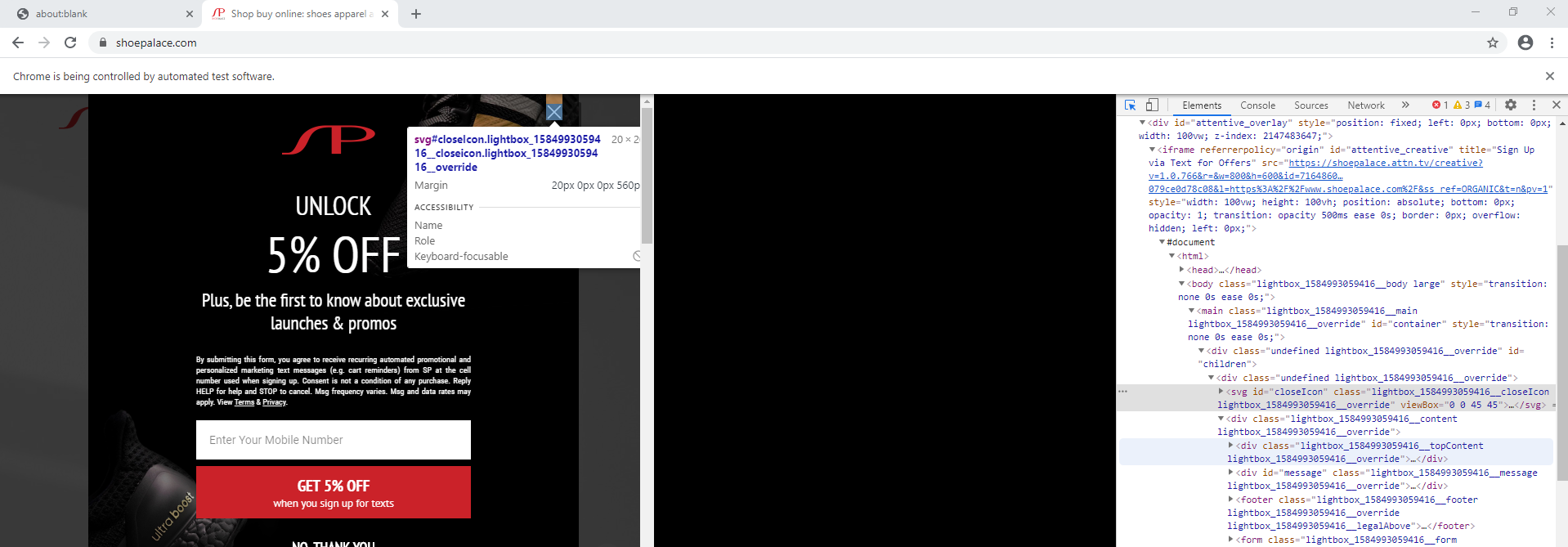Switch to the Console tab
The width and height of the screenshot is (1568, 547).
pyautogui.click(x=1257, y=105)
